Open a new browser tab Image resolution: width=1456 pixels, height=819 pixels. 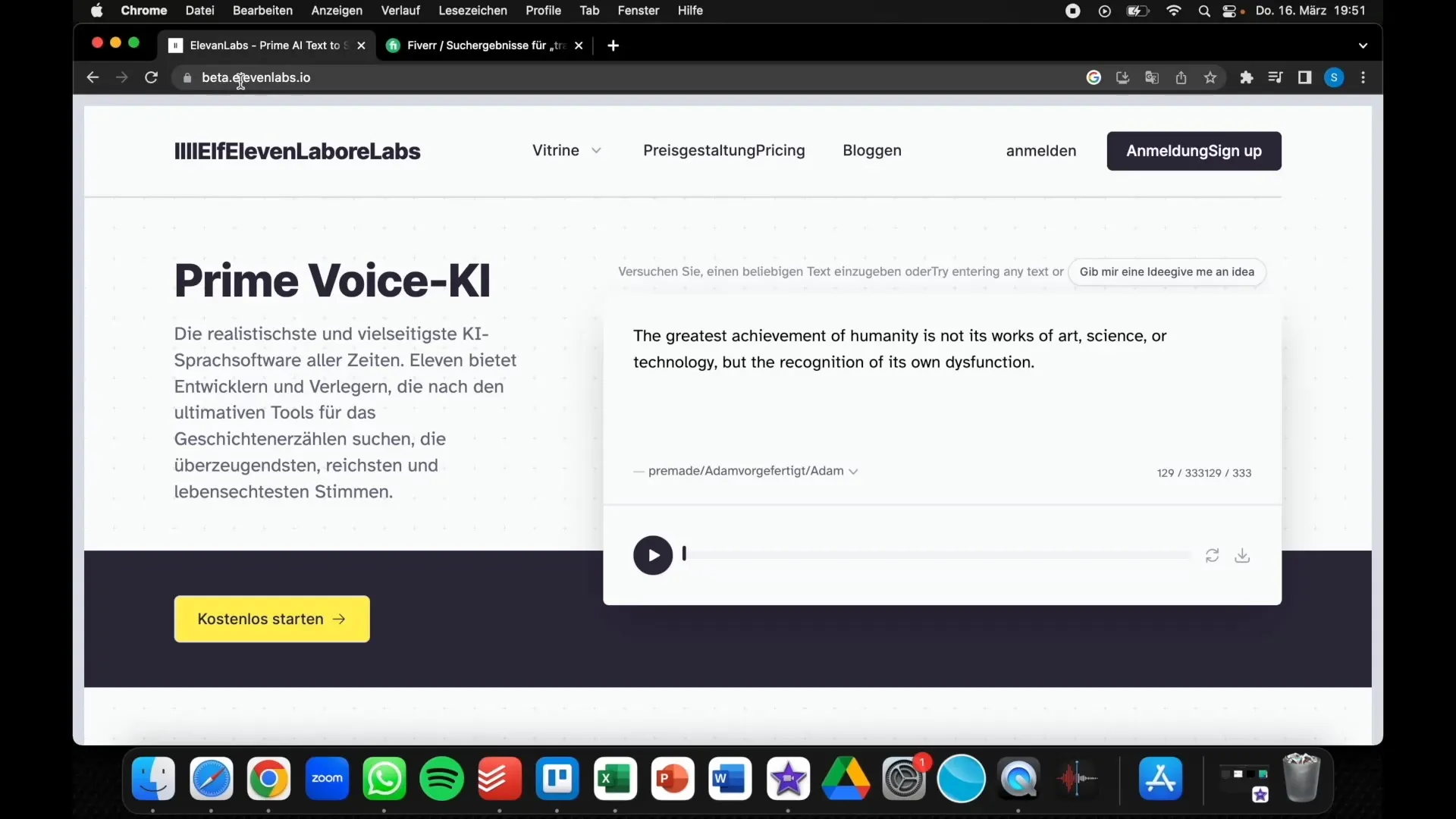[x=613, y=45]
